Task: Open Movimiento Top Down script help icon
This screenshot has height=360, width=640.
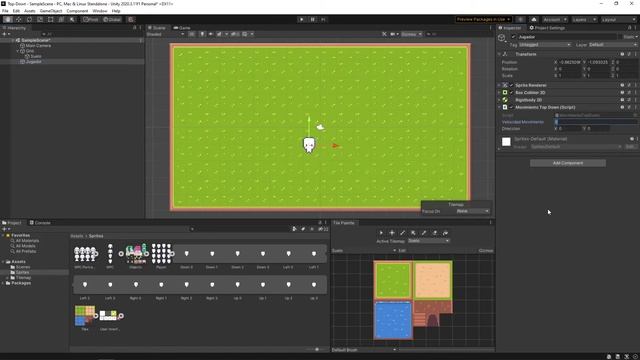Action: pos(622,107)
